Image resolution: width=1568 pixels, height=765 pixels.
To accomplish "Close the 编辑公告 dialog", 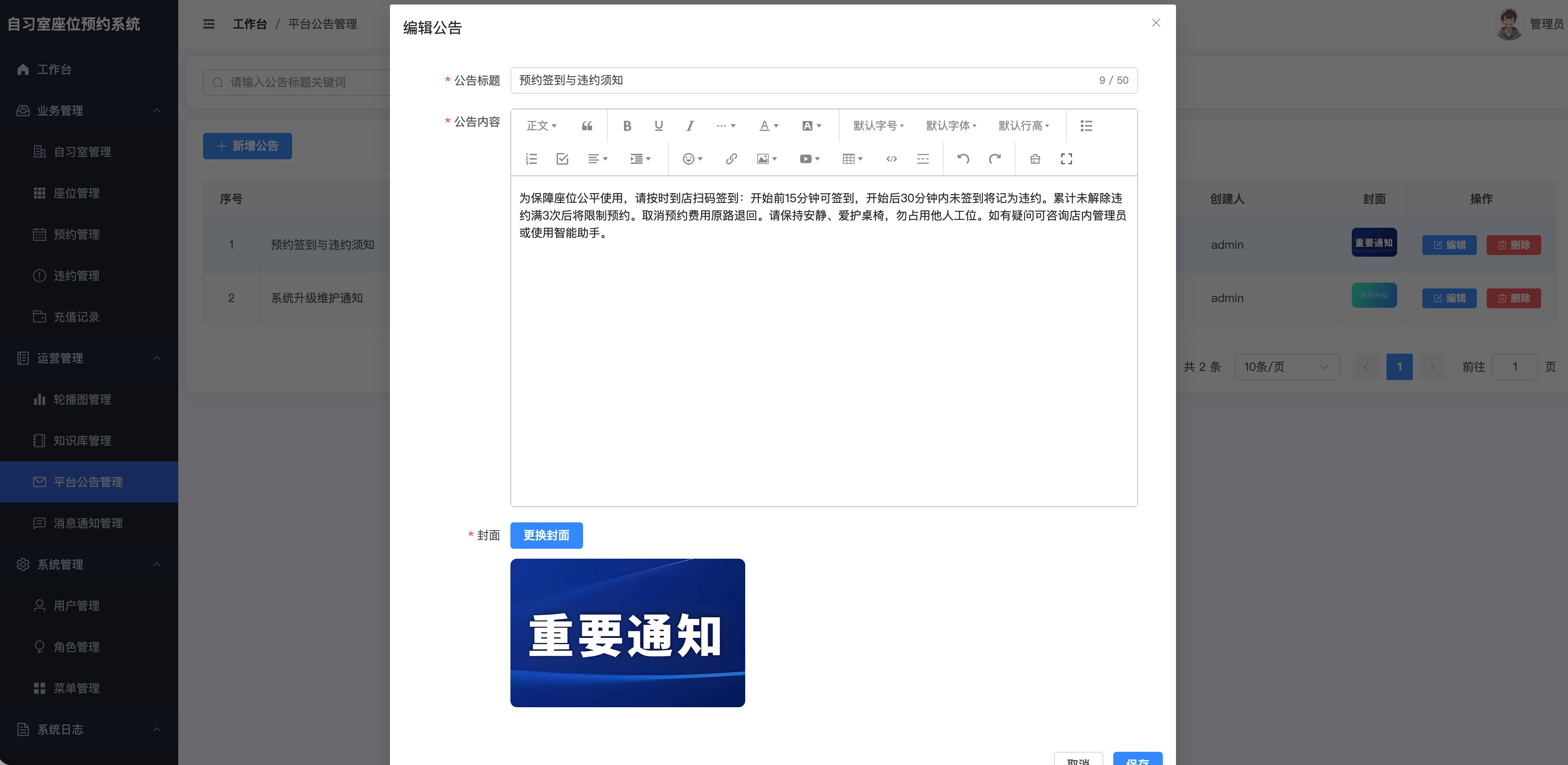I will 1156,23.
